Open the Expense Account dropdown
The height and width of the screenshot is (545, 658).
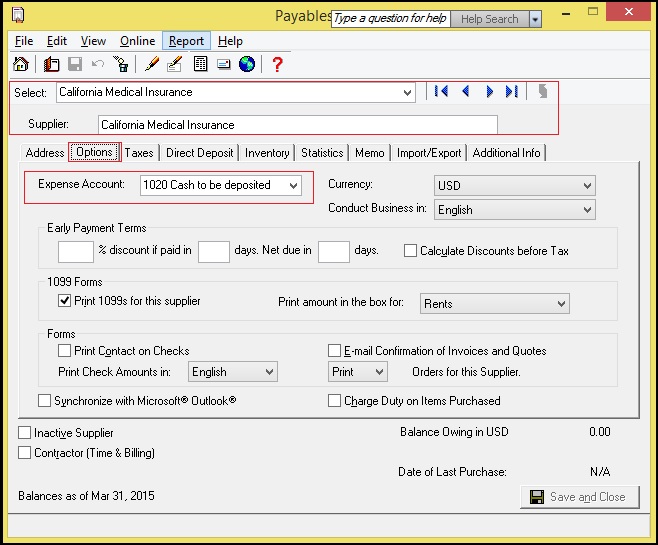(292, 185)
